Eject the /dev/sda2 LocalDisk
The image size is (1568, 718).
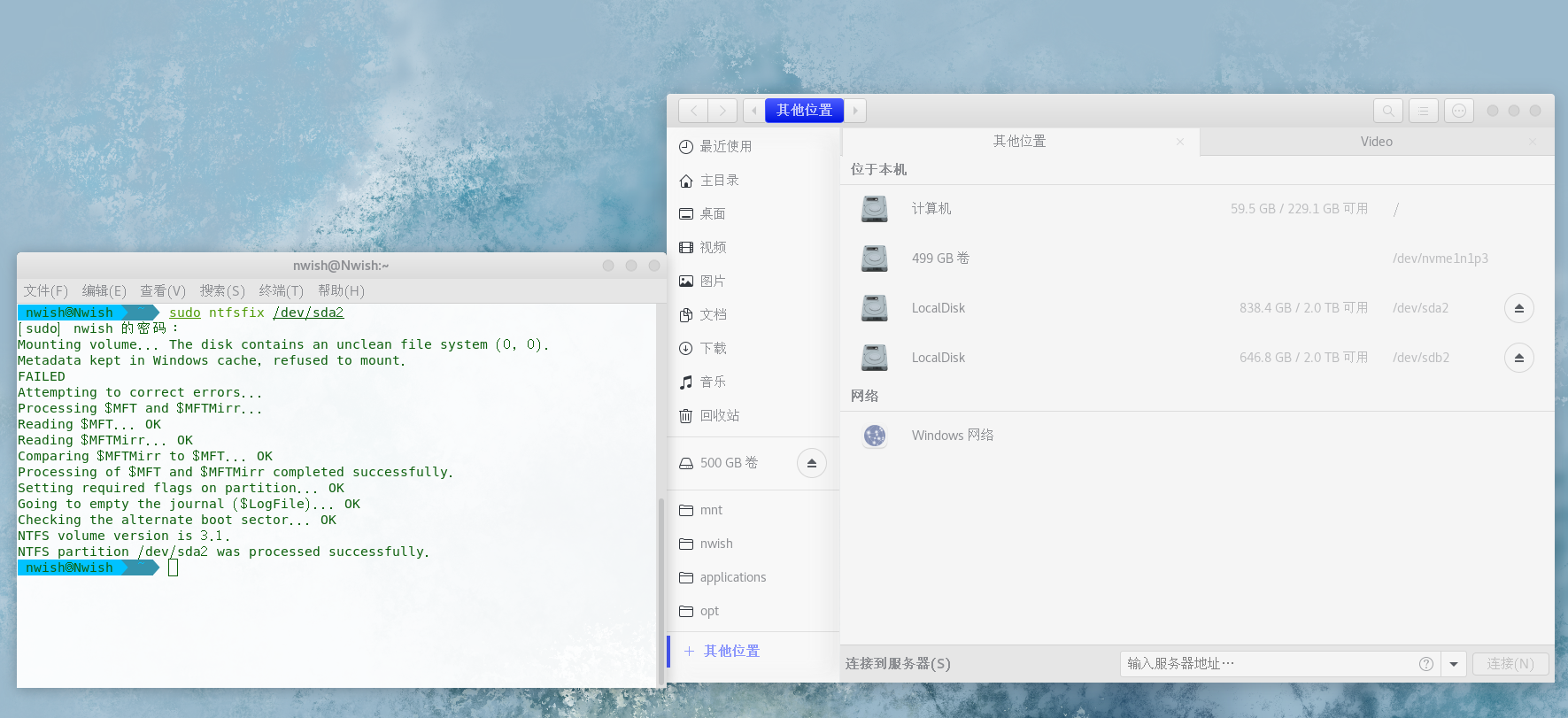[x=1518, y=308]
